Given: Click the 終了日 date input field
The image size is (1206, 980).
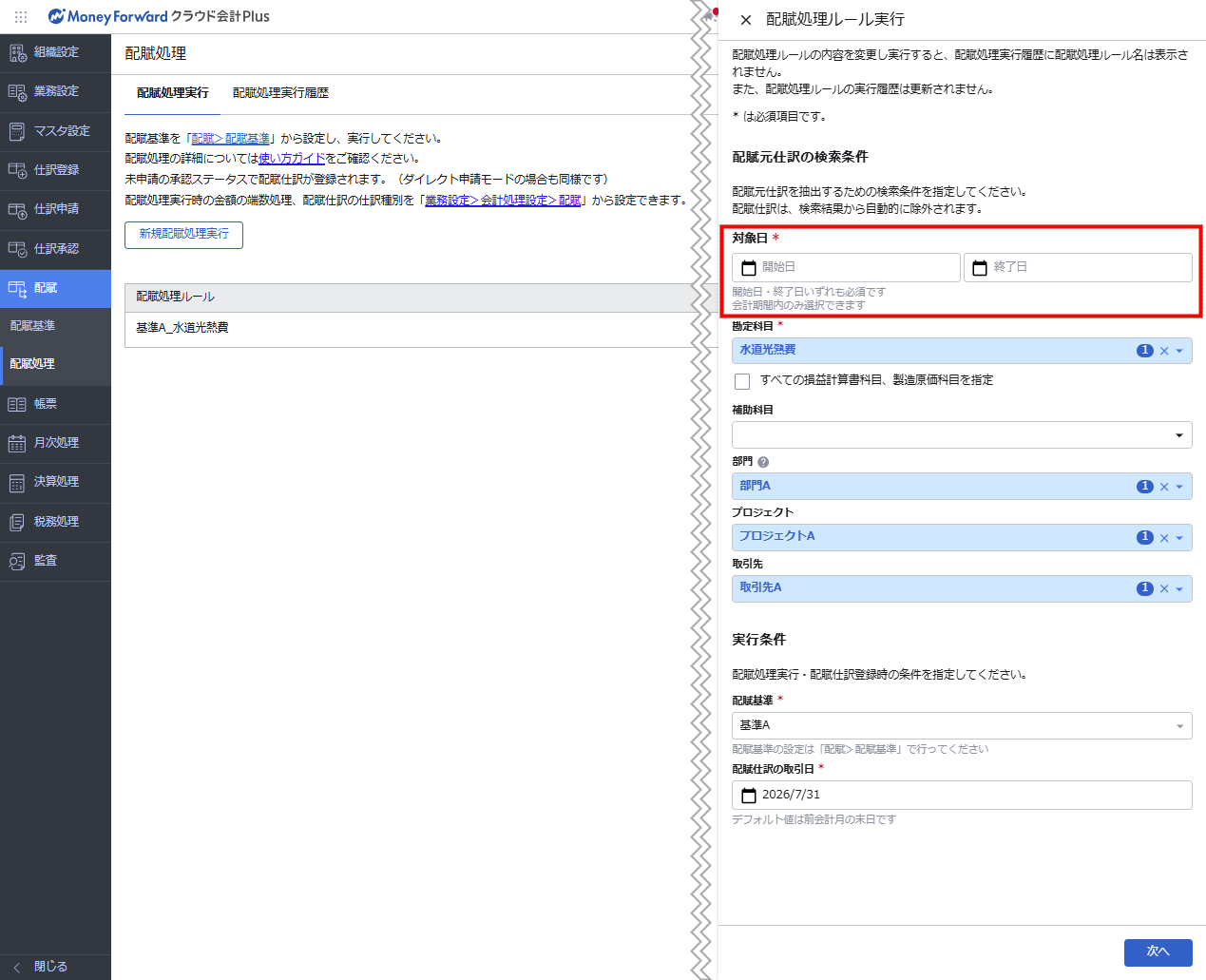Looking at the screenshot, I should [1078, 268].
